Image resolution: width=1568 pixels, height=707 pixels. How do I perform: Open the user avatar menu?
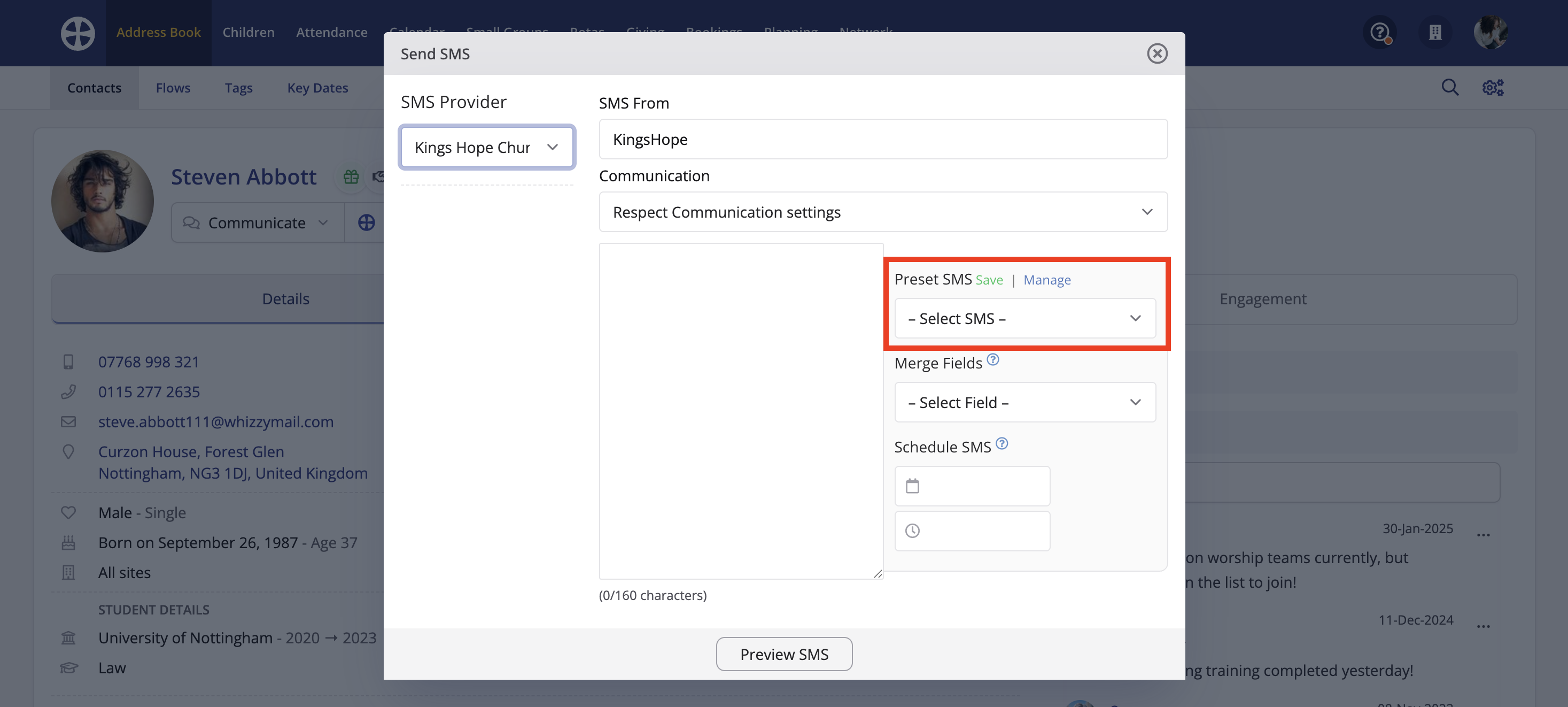[1491, 32]
